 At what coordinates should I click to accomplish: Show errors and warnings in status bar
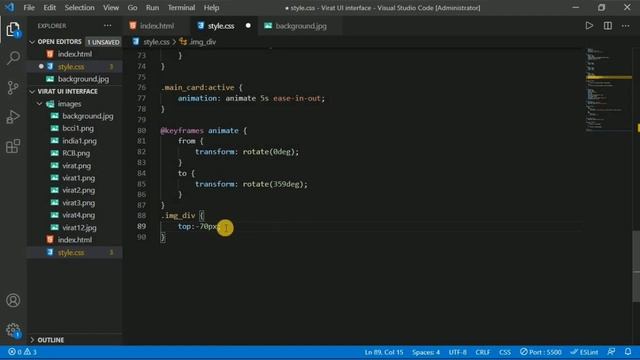22,352
